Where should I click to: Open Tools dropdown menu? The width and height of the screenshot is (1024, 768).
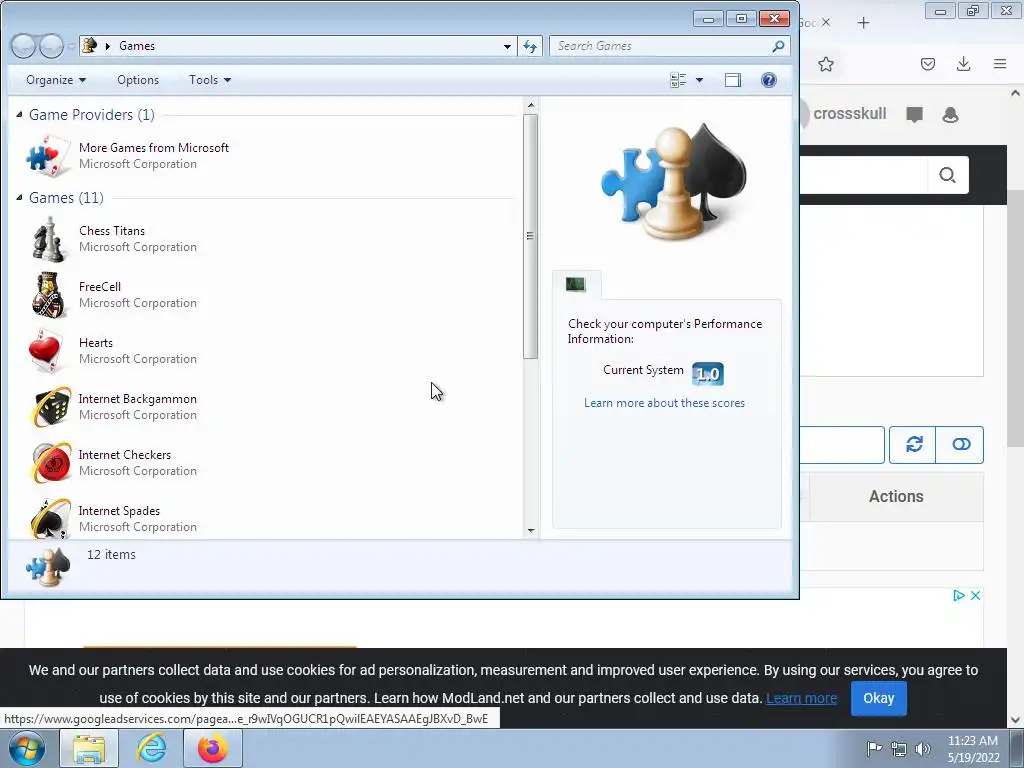(210, 80)
